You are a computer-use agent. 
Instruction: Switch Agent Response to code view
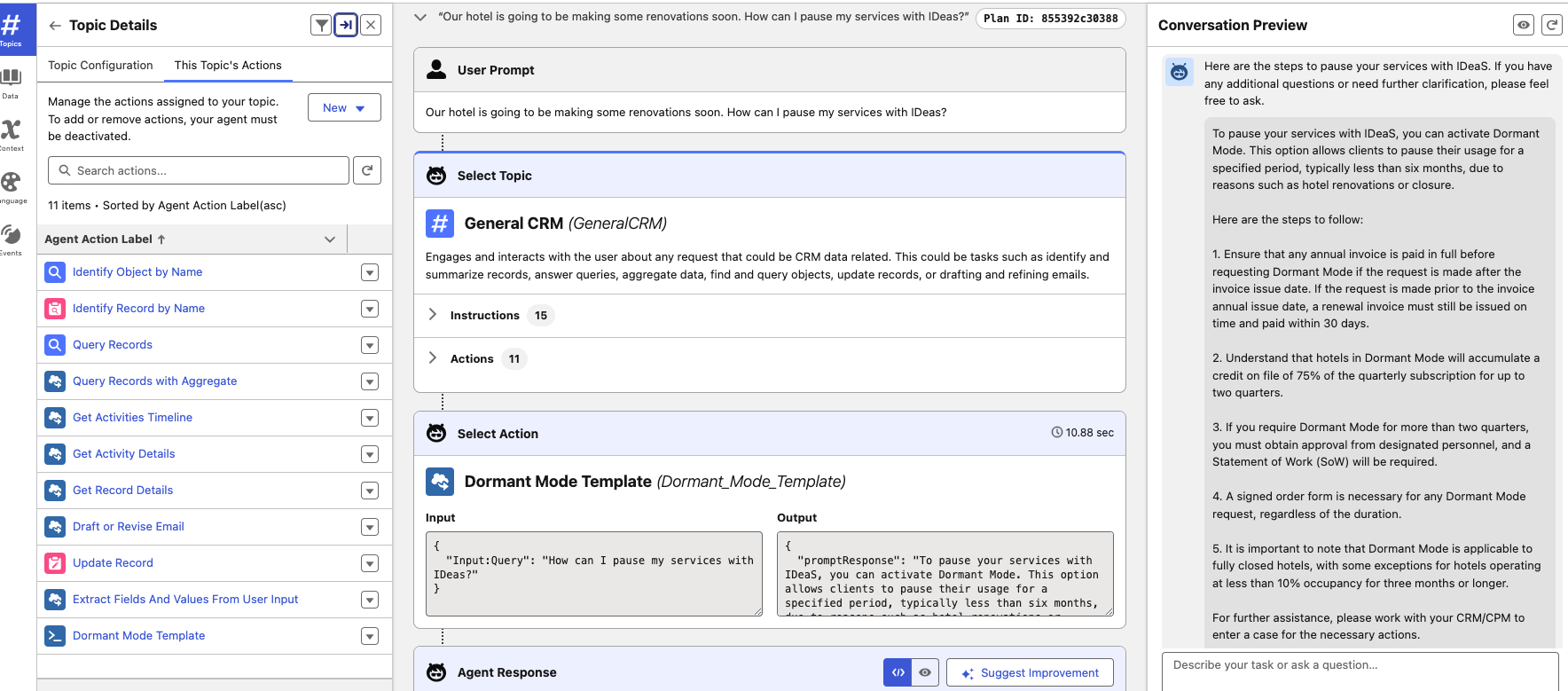(x=898, y=672)
